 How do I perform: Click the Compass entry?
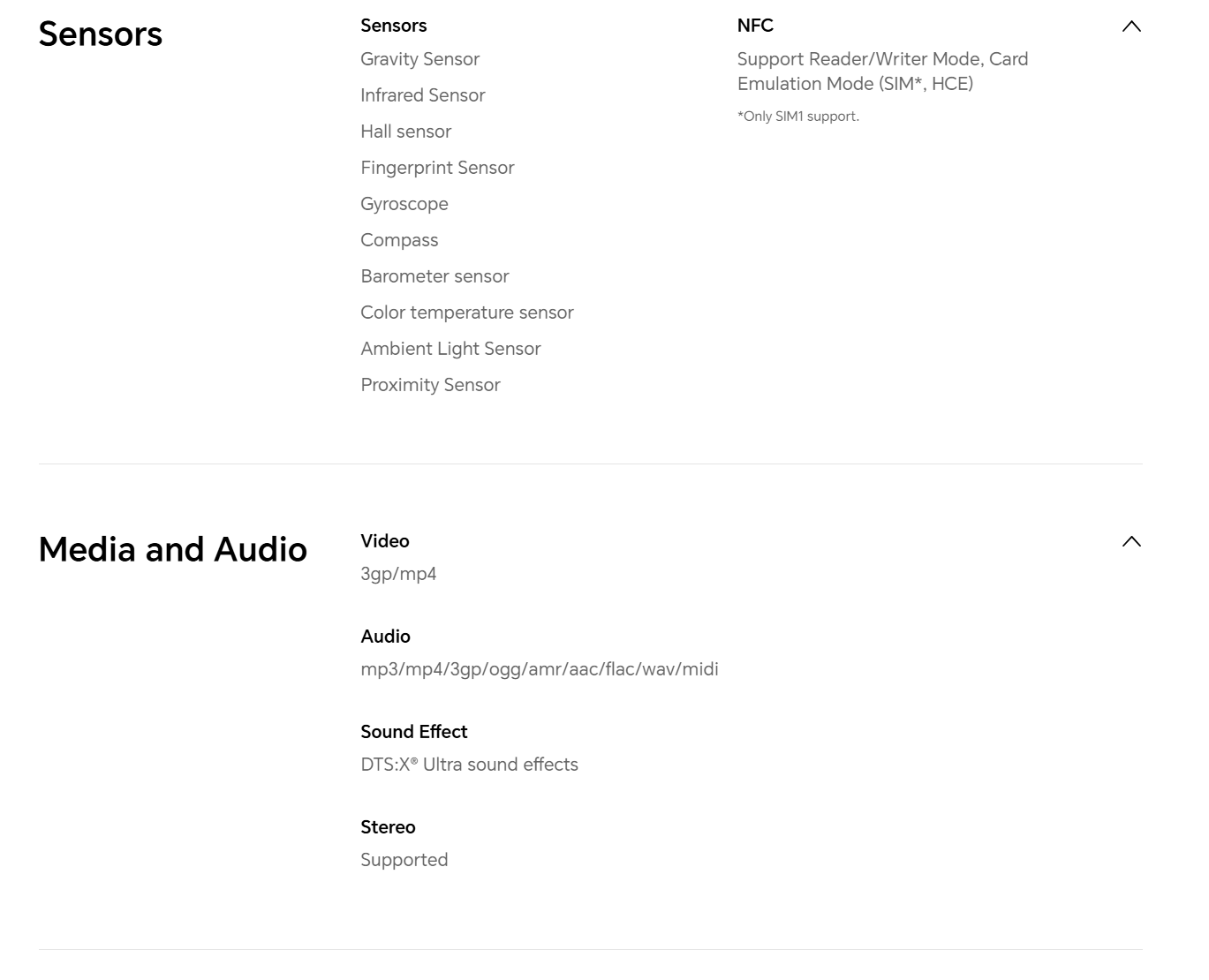pos(399,240)
